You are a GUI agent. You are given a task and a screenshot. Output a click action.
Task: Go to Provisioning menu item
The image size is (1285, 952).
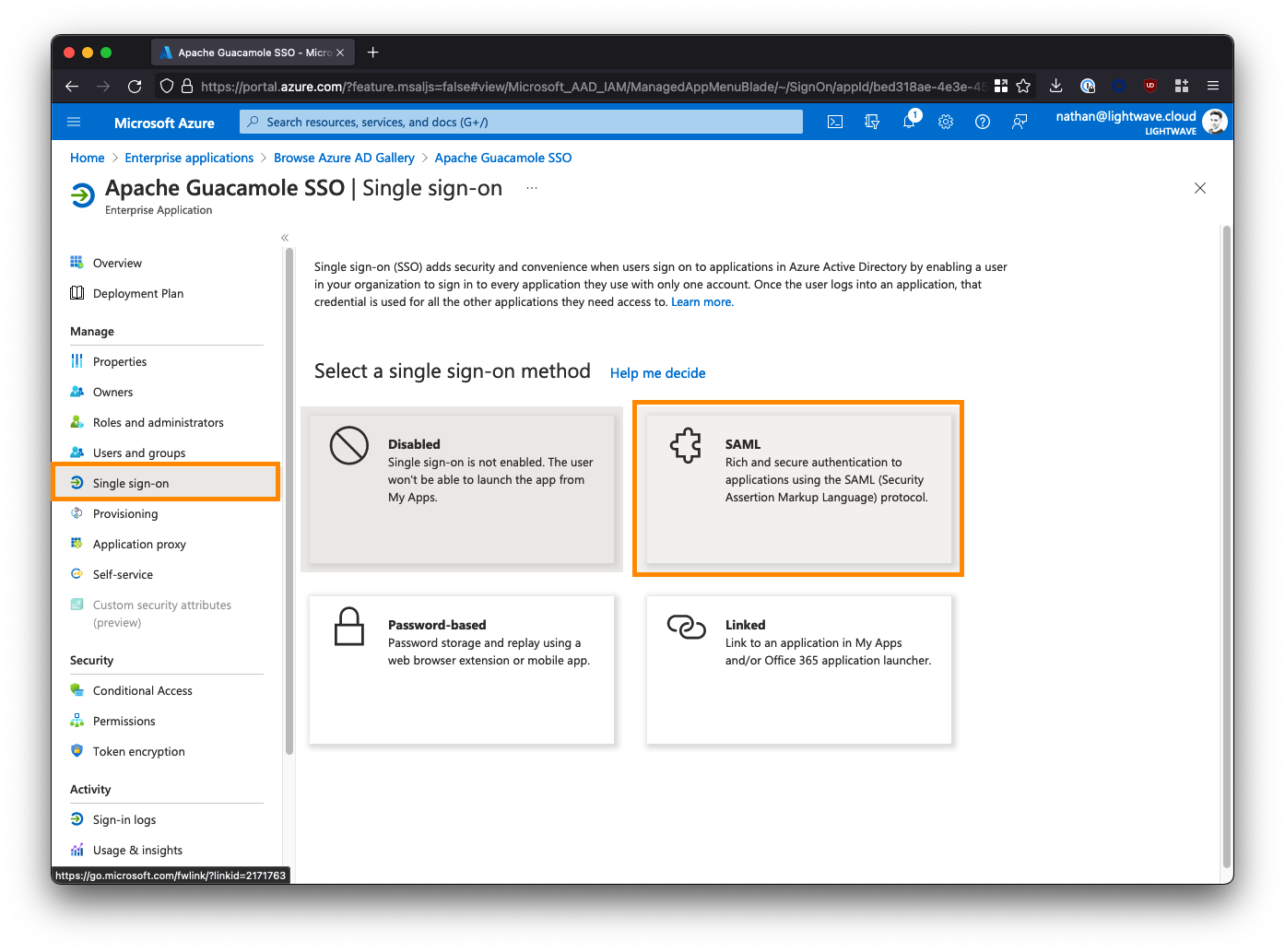pos(125,513)
